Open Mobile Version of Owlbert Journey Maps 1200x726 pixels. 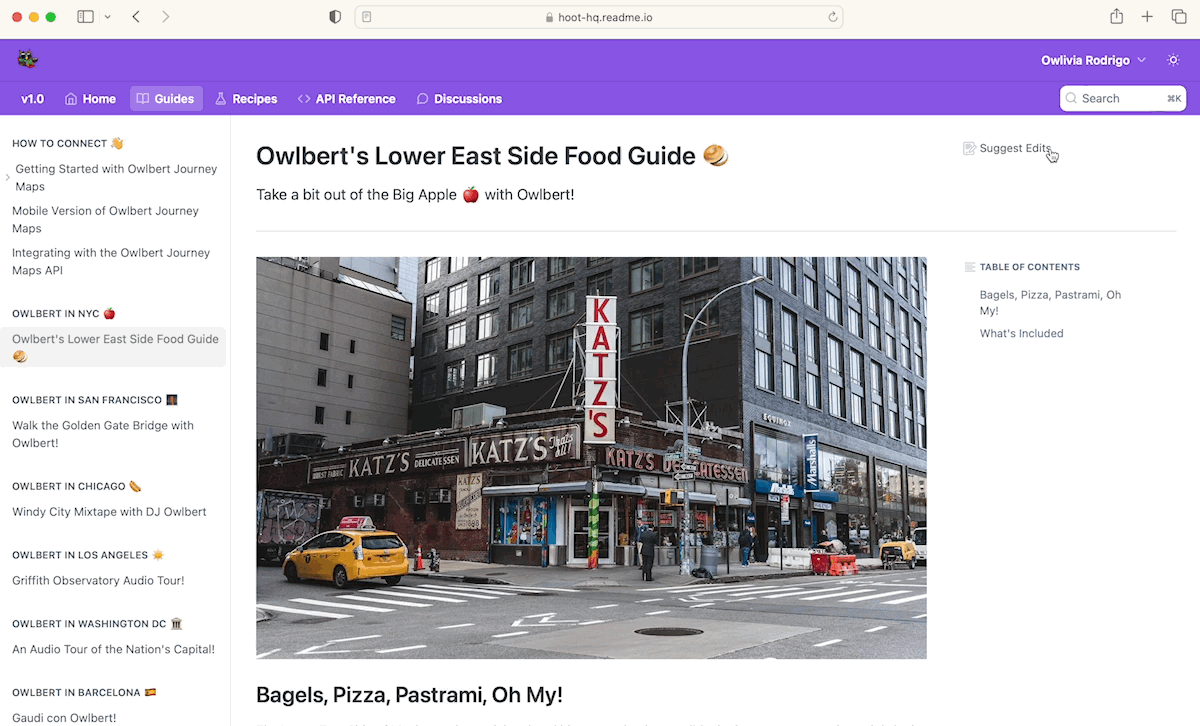click(x=105, y=220)
